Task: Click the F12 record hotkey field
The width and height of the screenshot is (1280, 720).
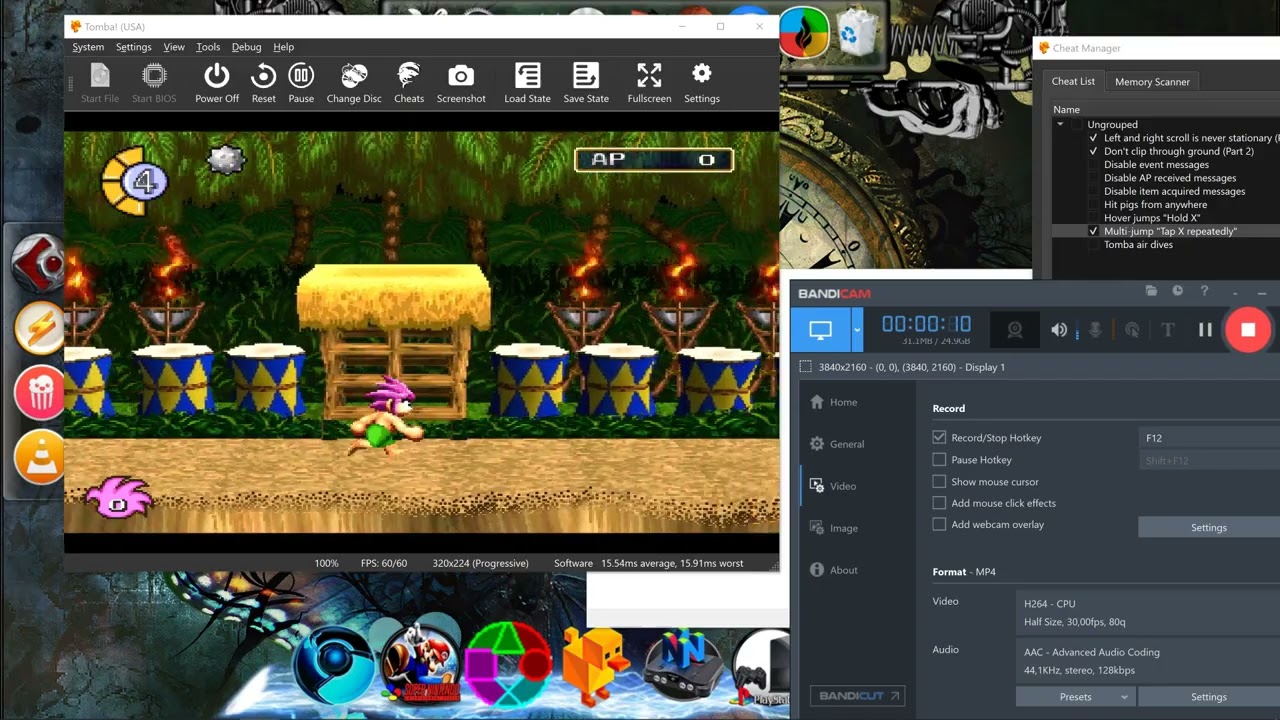Action: 1210,438
